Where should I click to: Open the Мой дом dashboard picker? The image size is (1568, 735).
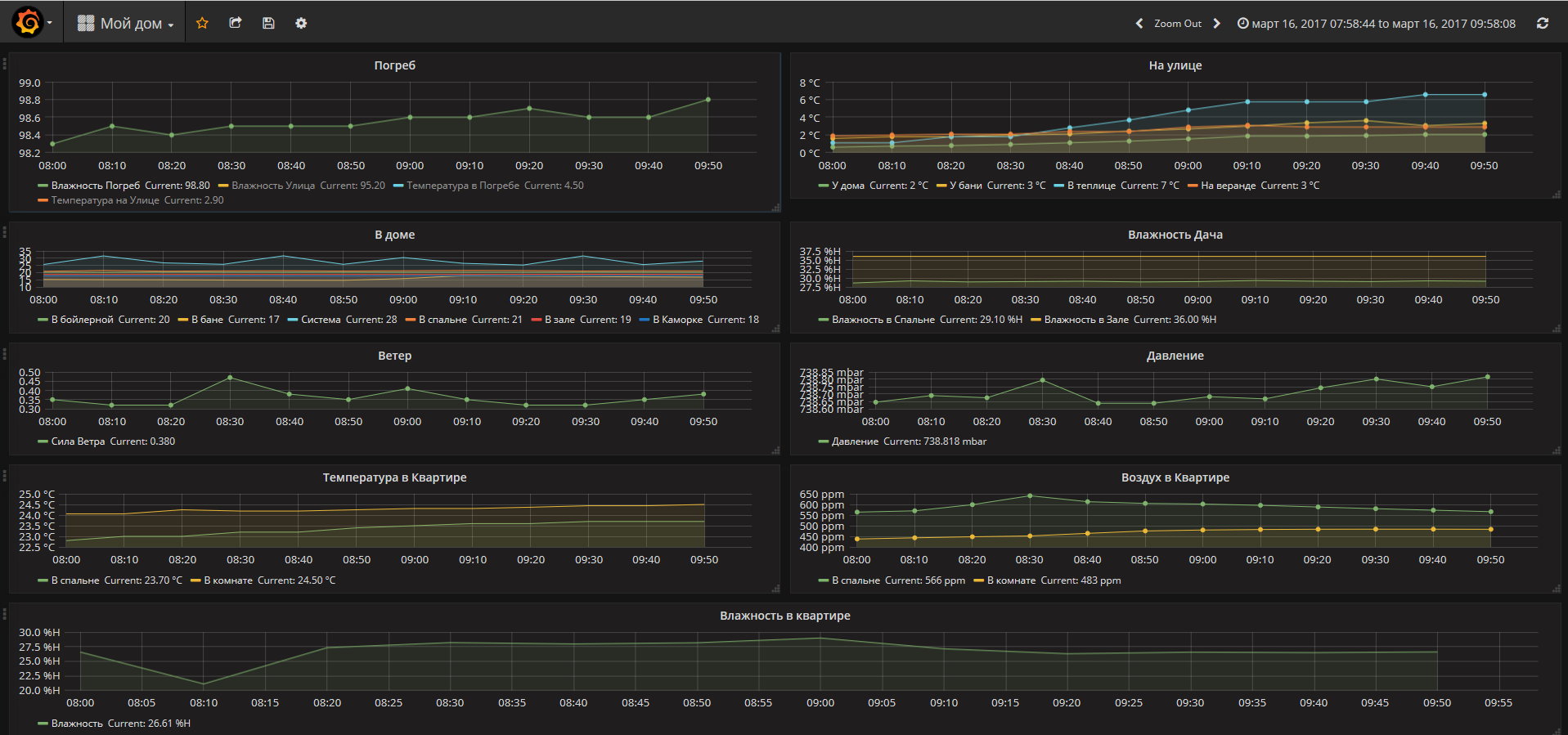point(125,24)
